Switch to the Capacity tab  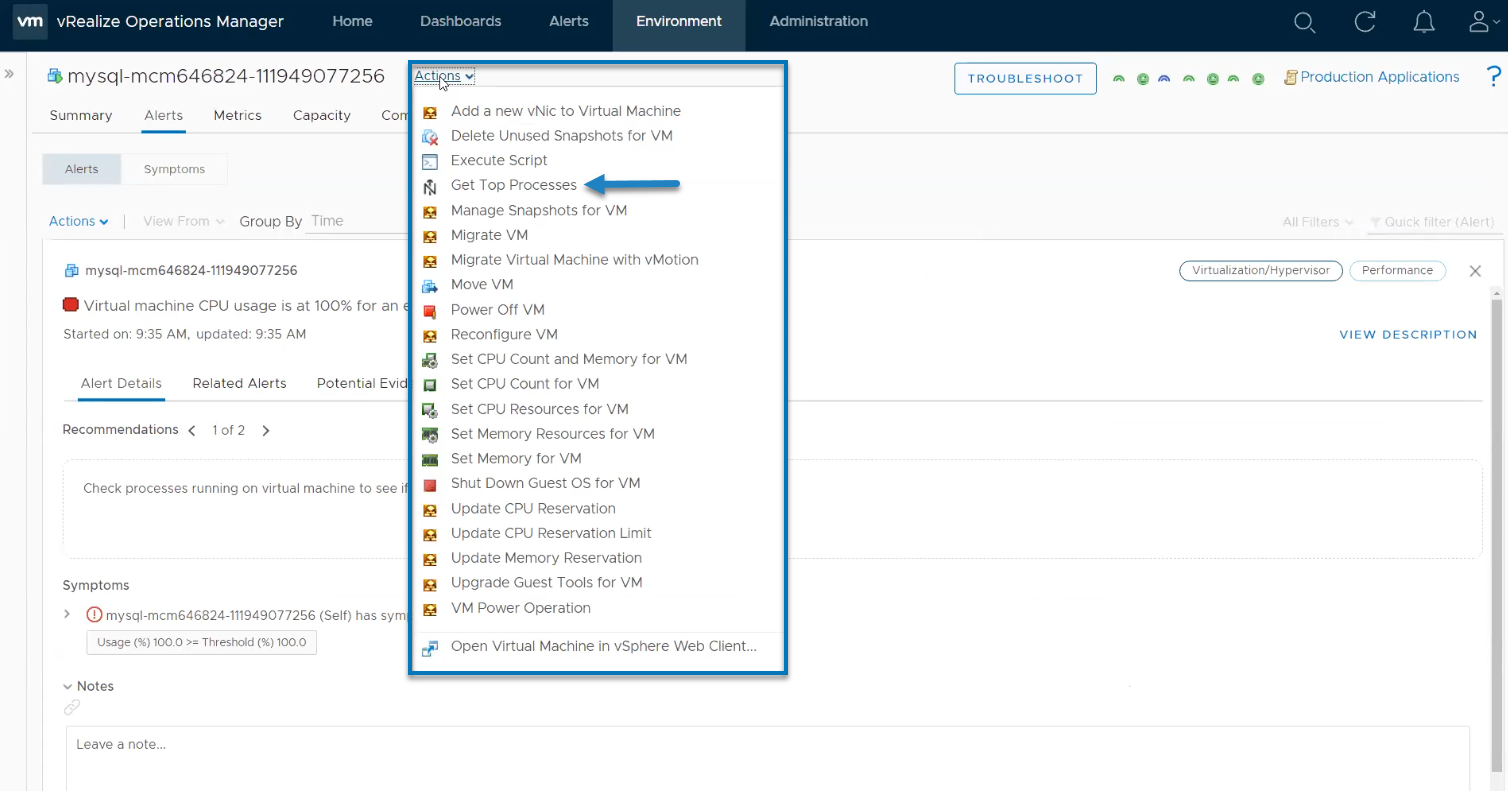(322, 115)
